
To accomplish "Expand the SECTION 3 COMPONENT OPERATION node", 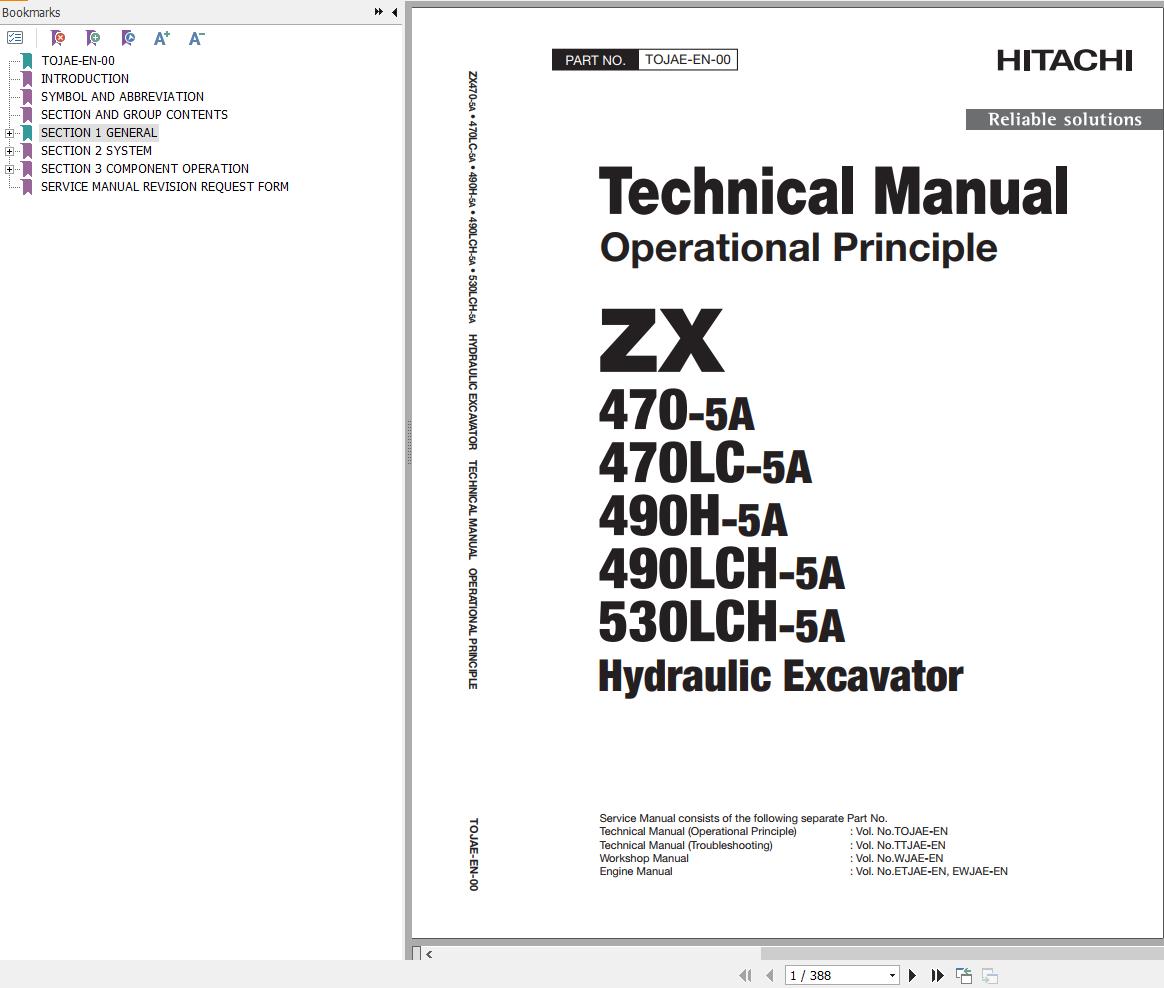I will tap(9, 169).
